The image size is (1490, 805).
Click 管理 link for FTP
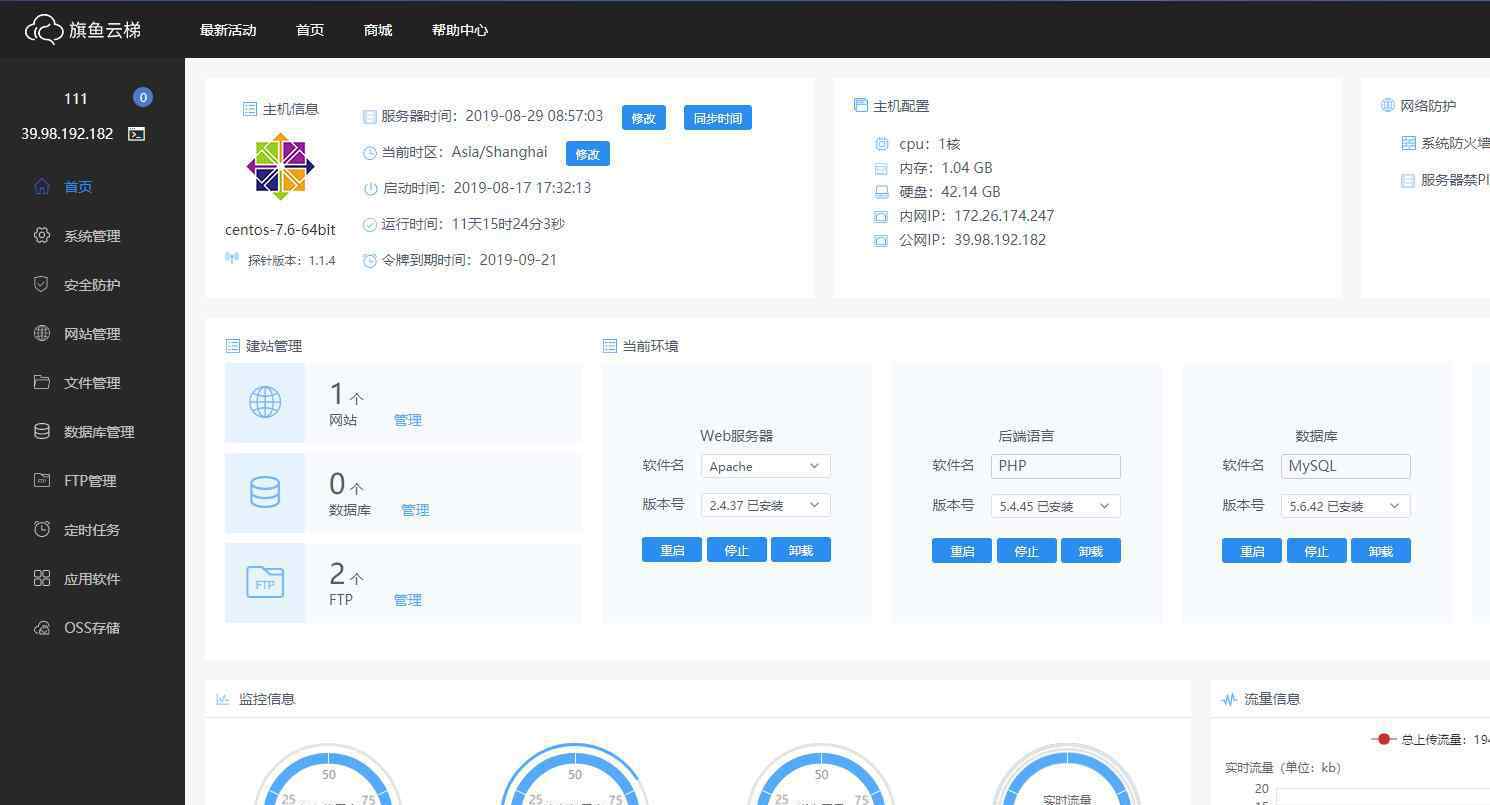(408, 600)
